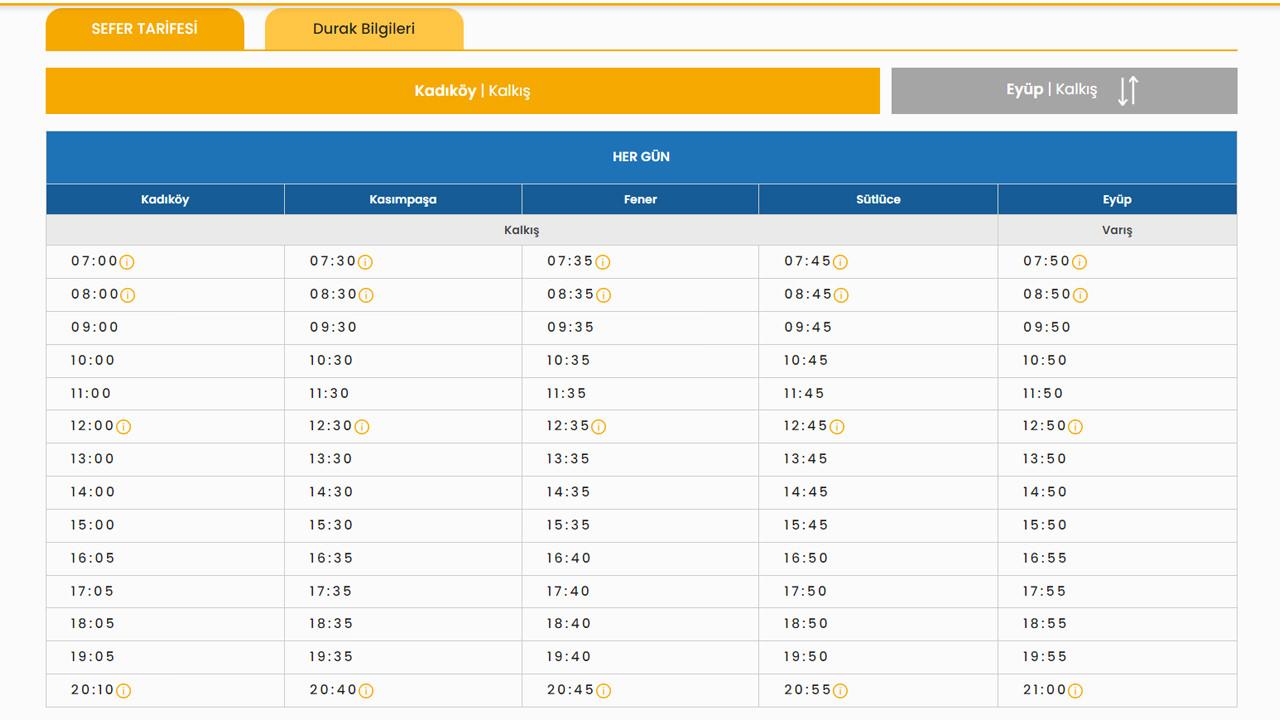Open info icon next to 08:50
Viewport: 1280px width, 720px height.
pos(1080,295)
